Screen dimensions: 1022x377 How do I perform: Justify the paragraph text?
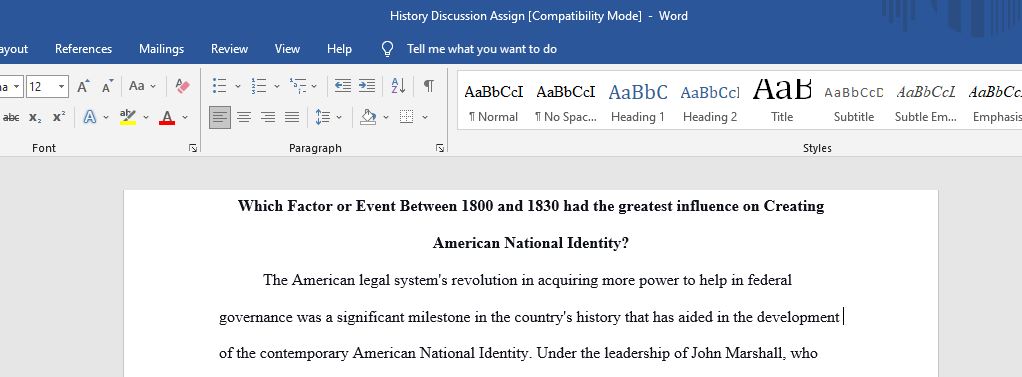pos(292,117)
